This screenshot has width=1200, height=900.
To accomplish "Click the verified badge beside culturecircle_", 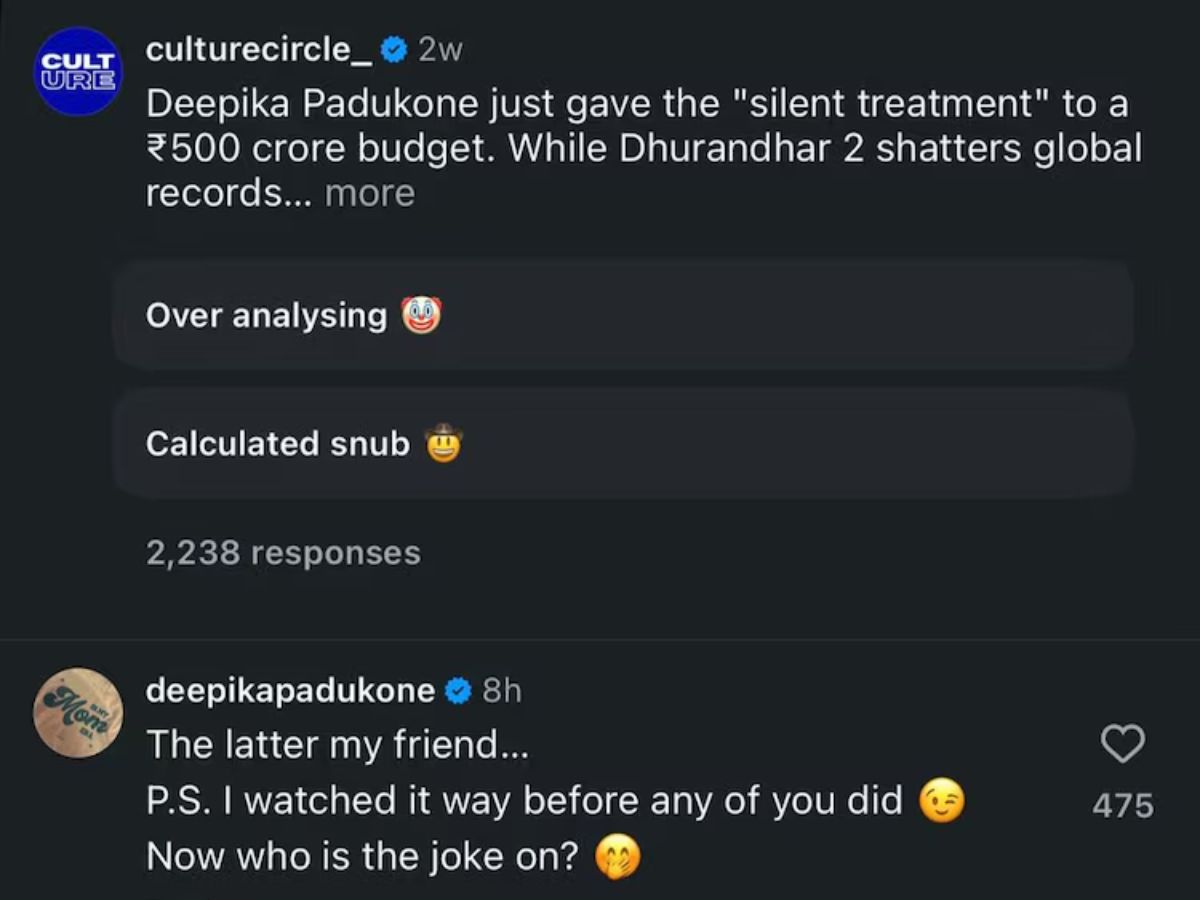I will (394, 50).
